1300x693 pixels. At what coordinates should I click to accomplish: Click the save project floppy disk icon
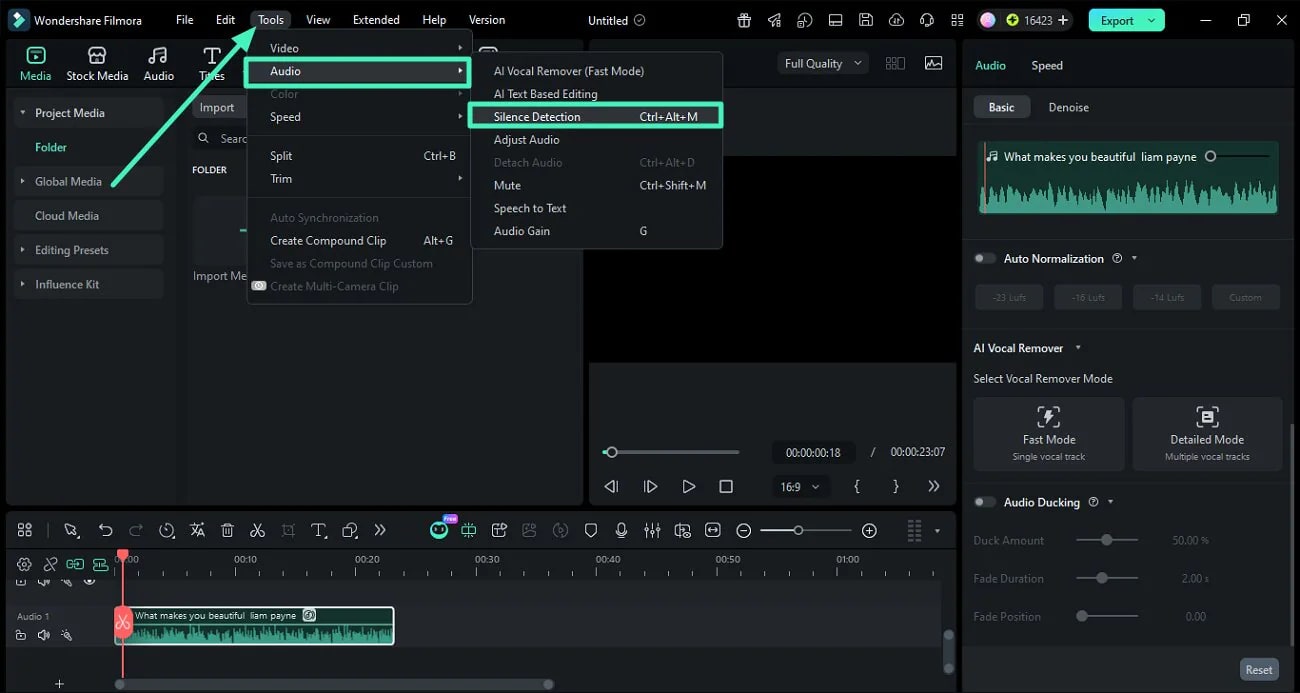click(866, 20)
